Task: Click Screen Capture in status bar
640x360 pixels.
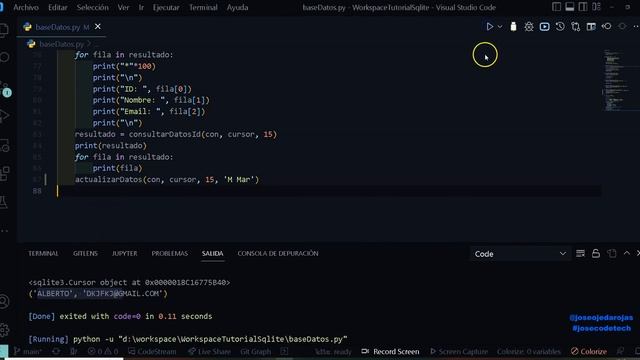Action: click(x=459, y=351)
